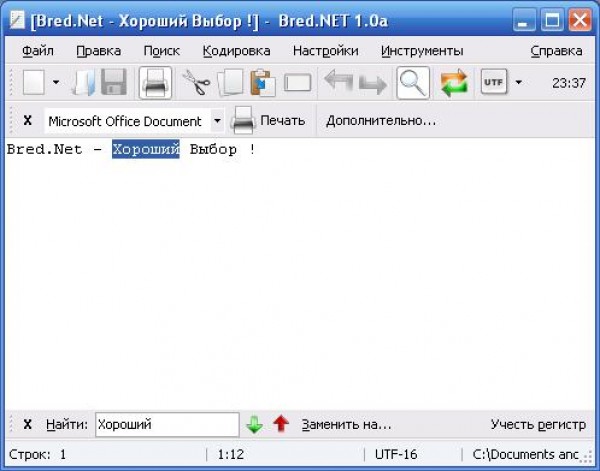Minimize the Bred.NET window

click(x=524, y=20)
